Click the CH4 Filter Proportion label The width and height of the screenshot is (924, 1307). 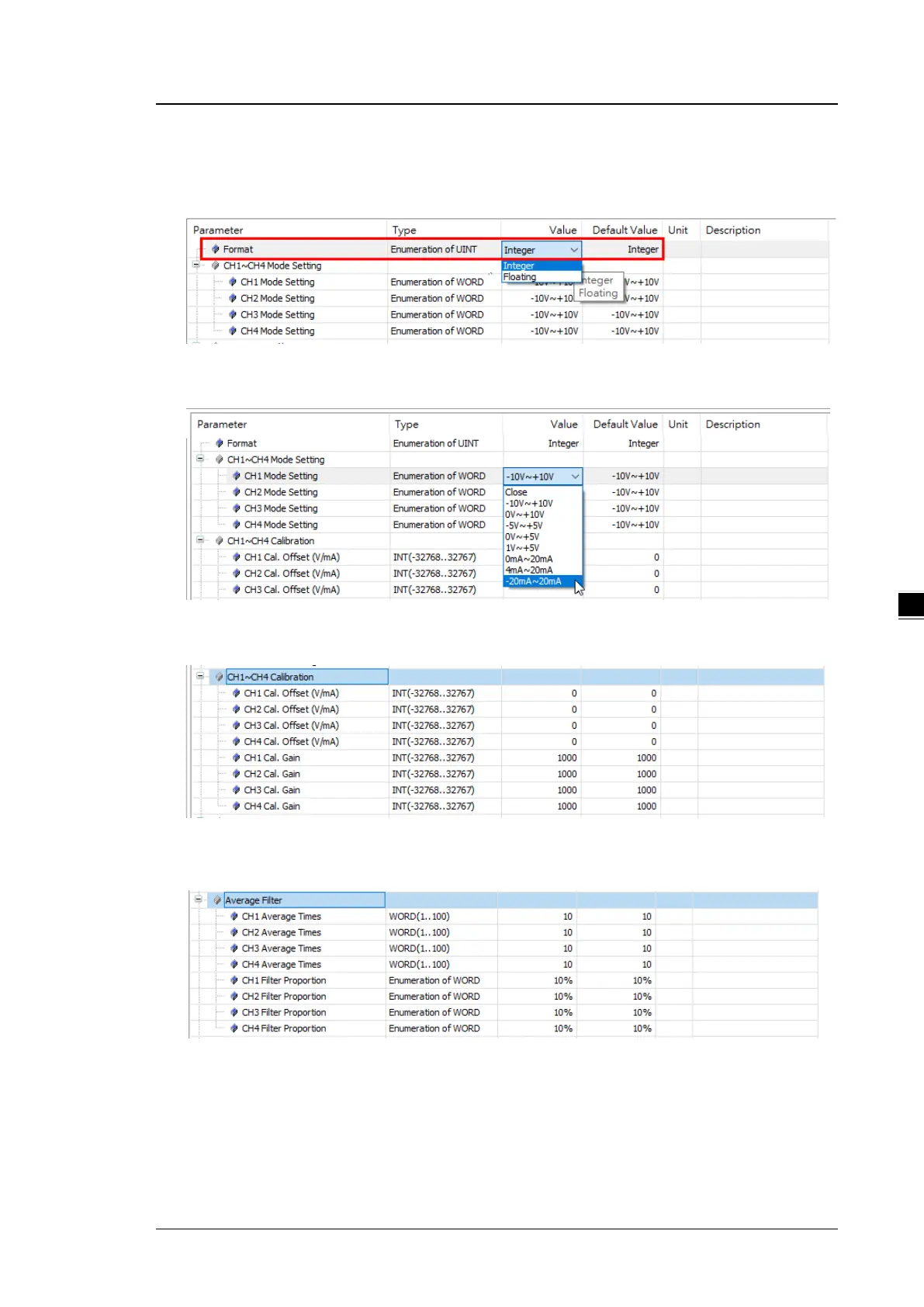click(284, 1028)
